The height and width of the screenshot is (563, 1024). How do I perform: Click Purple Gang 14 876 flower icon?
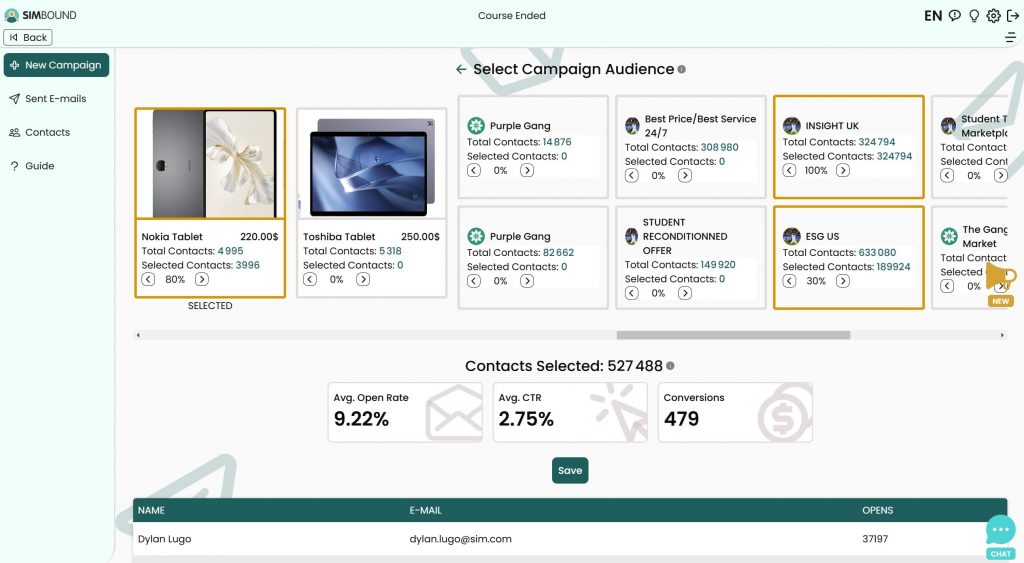[476, 125]
